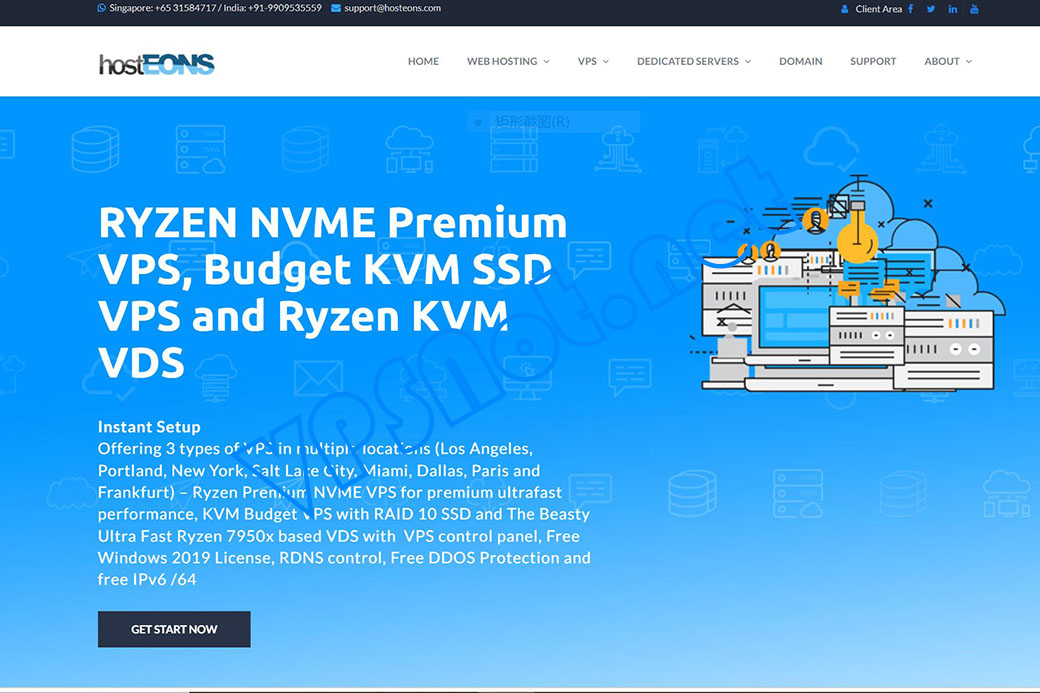Click the support@hosteons.com email link

[392, 8]
